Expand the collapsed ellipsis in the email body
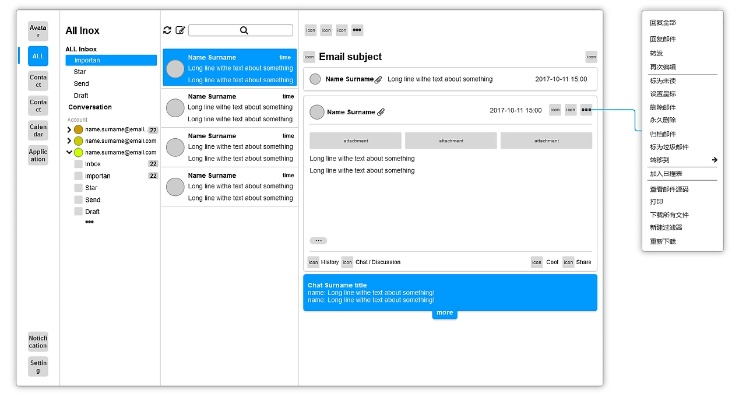The width and height of the screenshot is (746, 400). coord(318,240)
